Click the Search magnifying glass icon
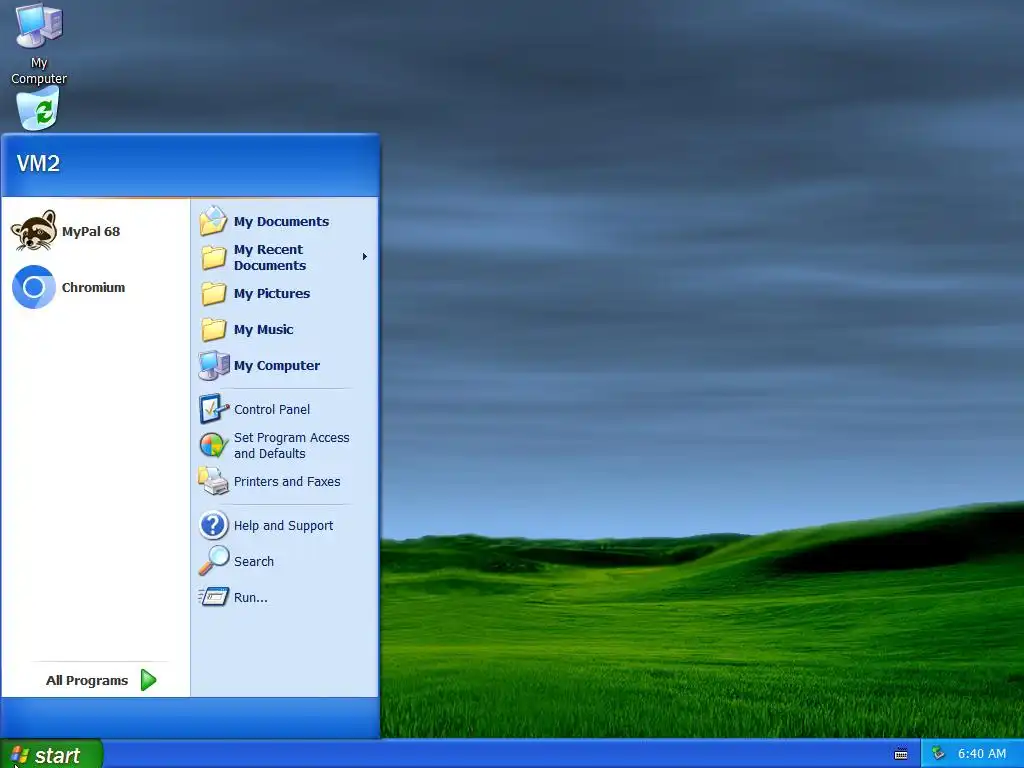 tap(214, 561)
